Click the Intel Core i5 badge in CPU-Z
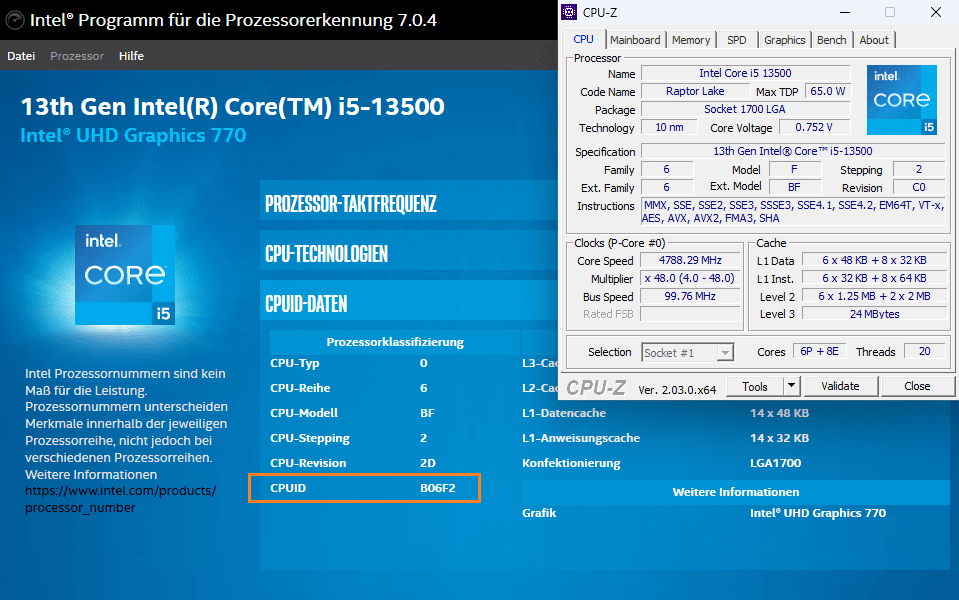Viewport: 959px width, 600px height. (902, 100)
